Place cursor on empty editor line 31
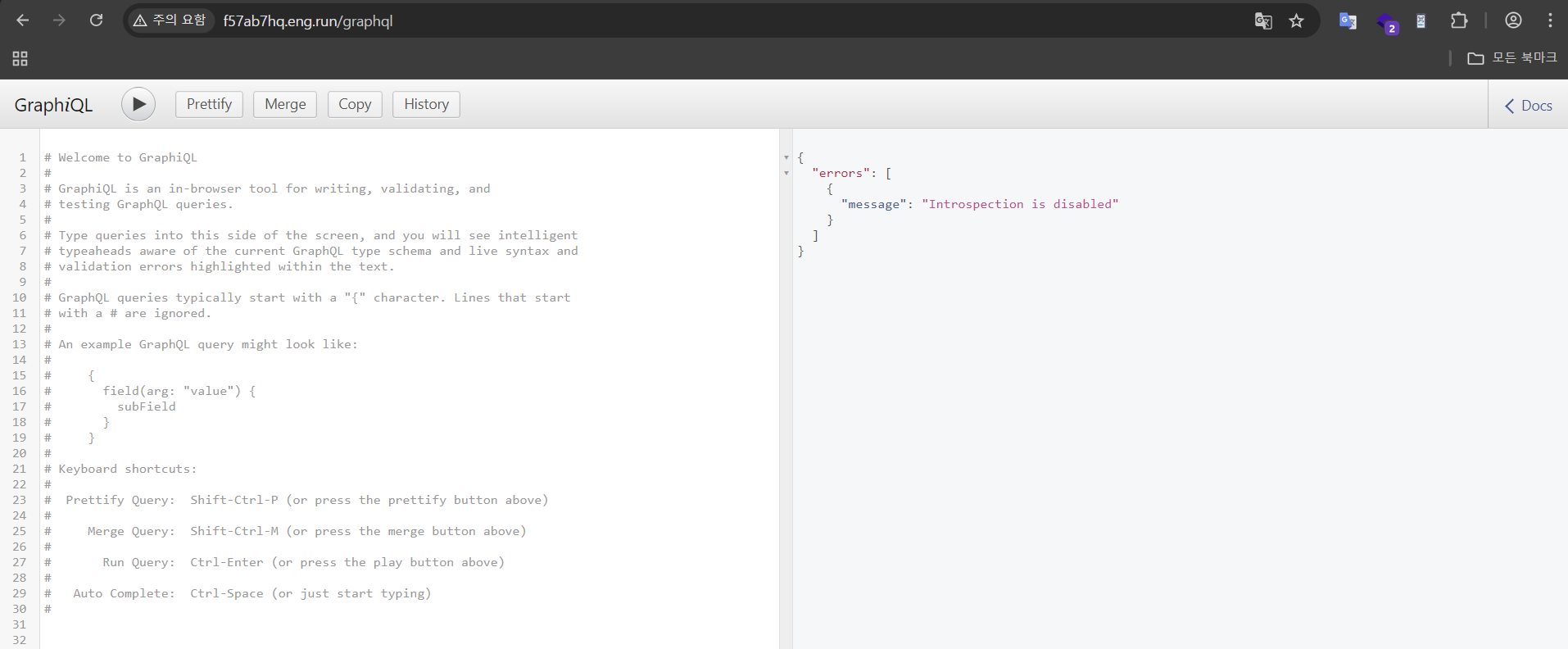 [x=410, y=624]
